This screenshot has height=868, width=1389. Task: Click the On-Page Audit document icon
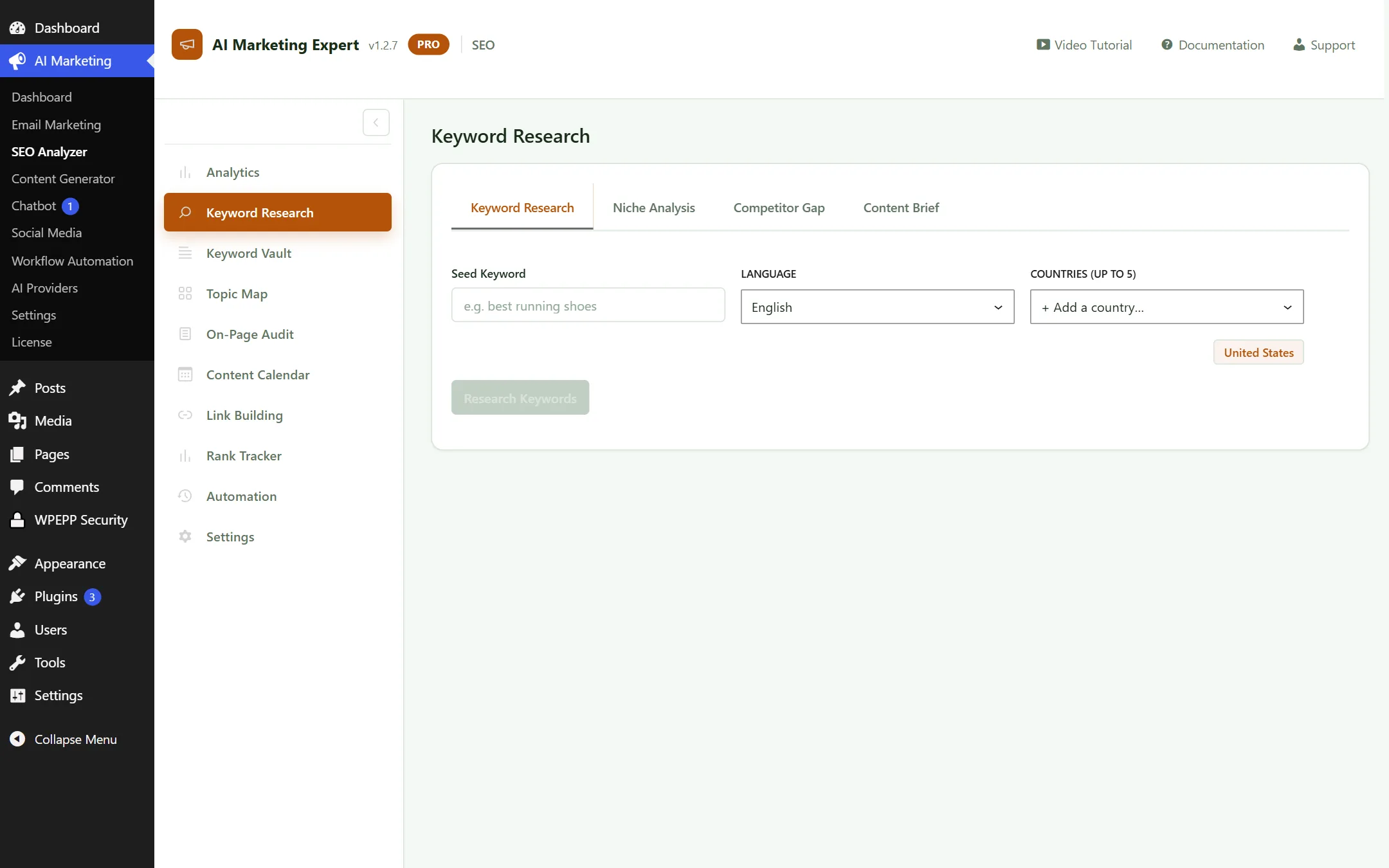(x=185, y=334)
